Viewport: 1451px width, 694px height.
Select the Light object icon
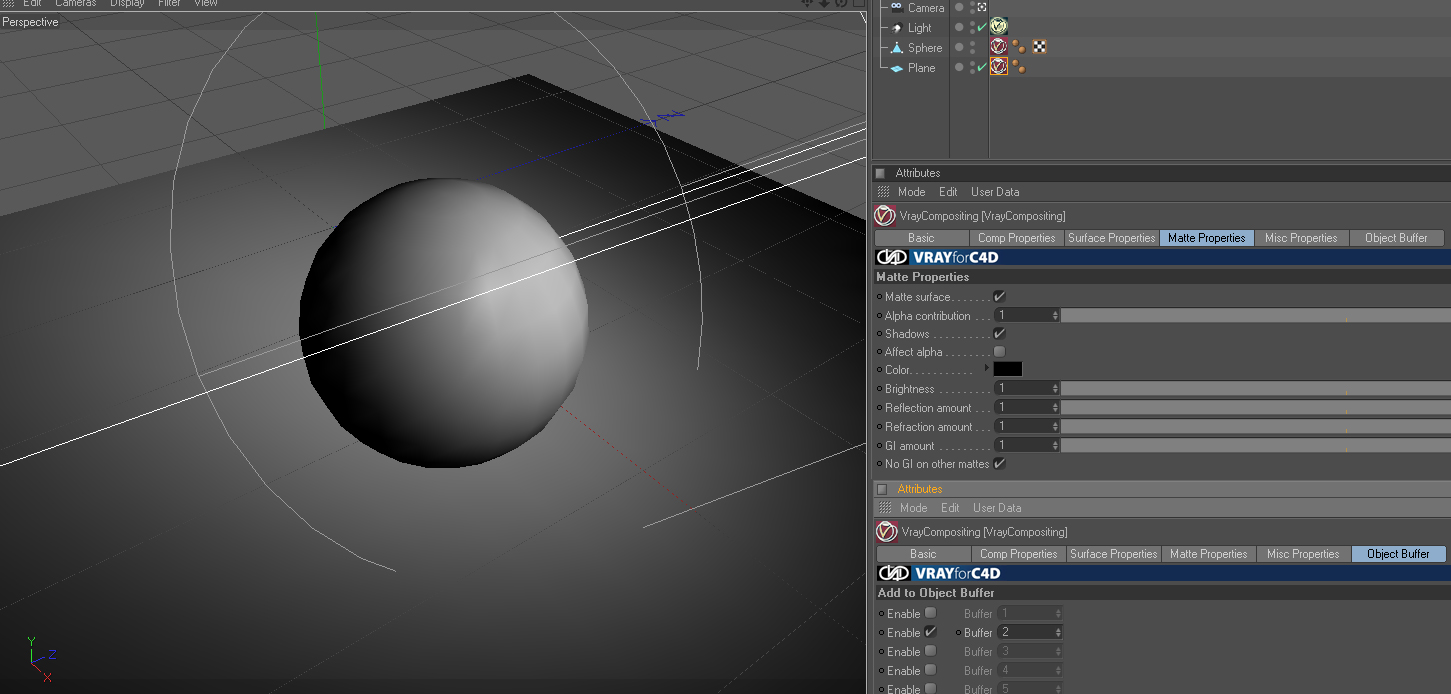897,28
